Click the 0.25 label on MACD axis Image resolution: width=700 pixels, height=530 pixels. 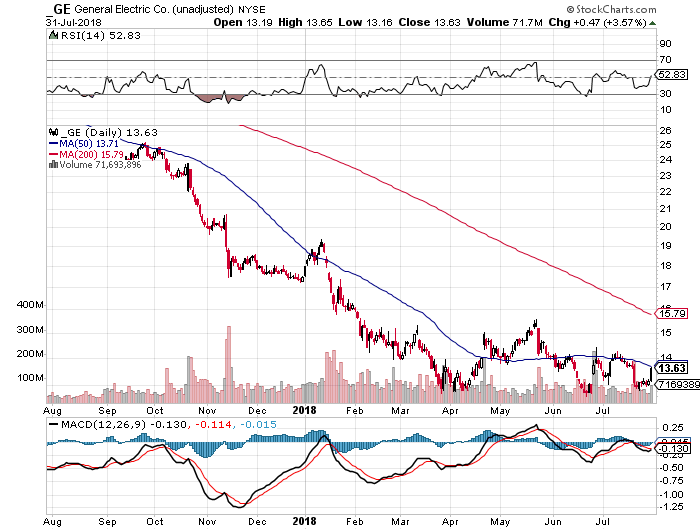click(x=672, y=428)
